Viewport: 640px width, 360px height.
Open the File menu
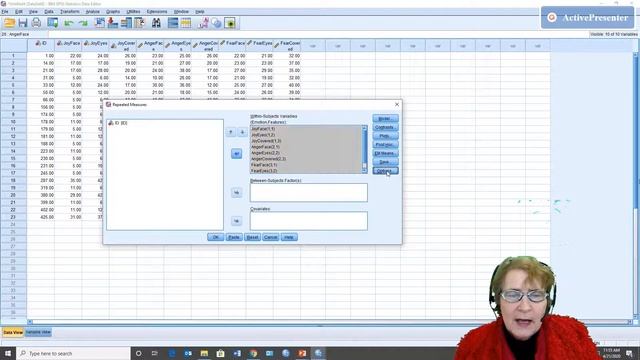5,11
